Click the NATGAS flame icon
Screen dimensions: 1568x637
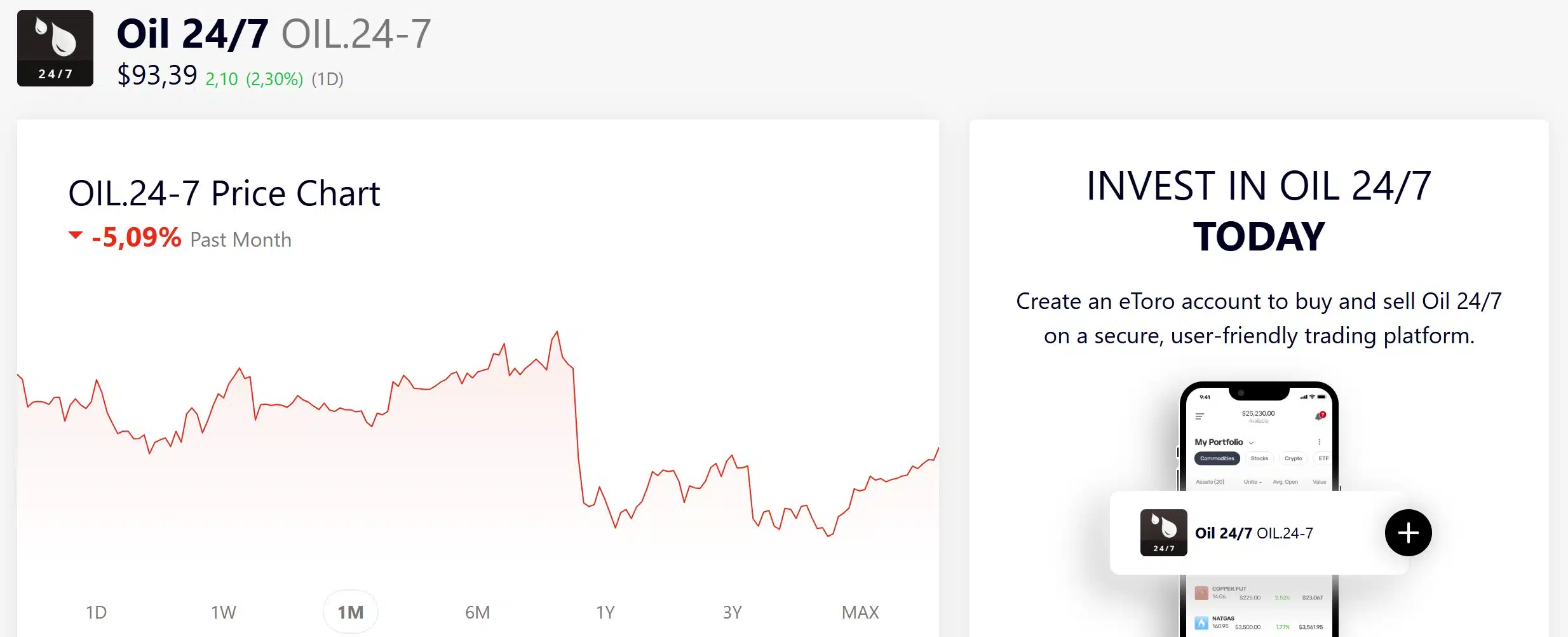tap(1201, 623)
